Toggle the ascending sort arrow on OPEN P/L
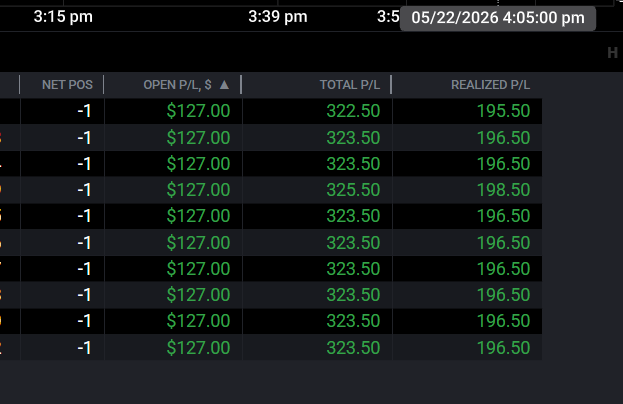The image size is (623, 404). click(x=224, y=85)
